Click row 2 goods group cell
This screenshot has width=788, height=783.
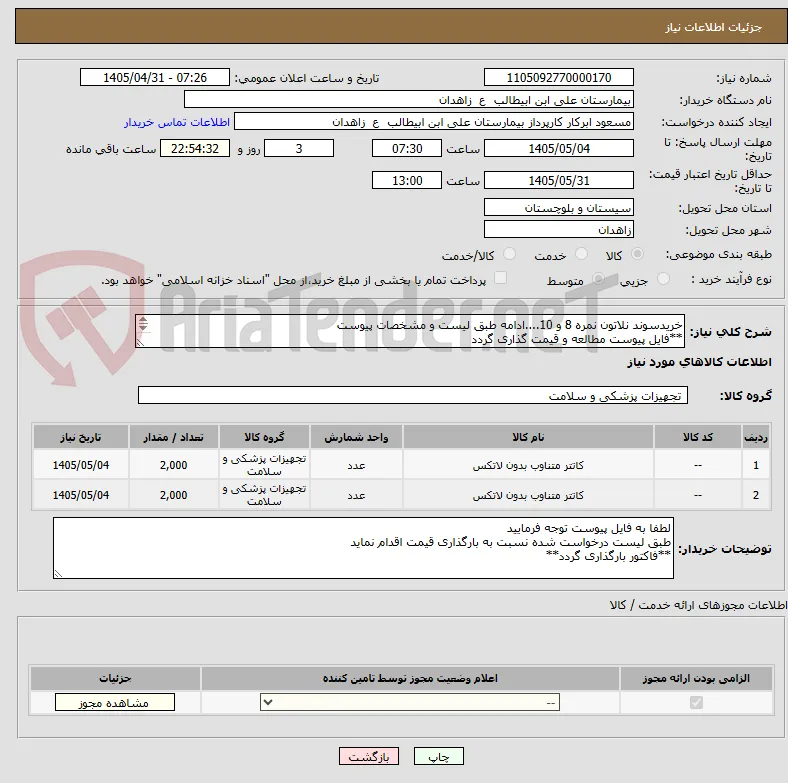pos(264,495)
